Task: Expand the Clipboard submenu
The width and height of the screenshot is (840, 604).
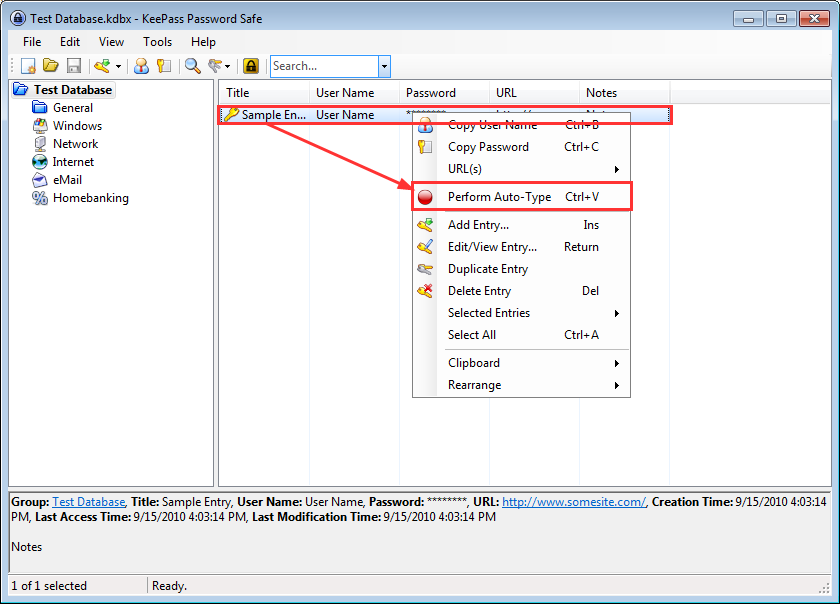Action: point(521,363)
